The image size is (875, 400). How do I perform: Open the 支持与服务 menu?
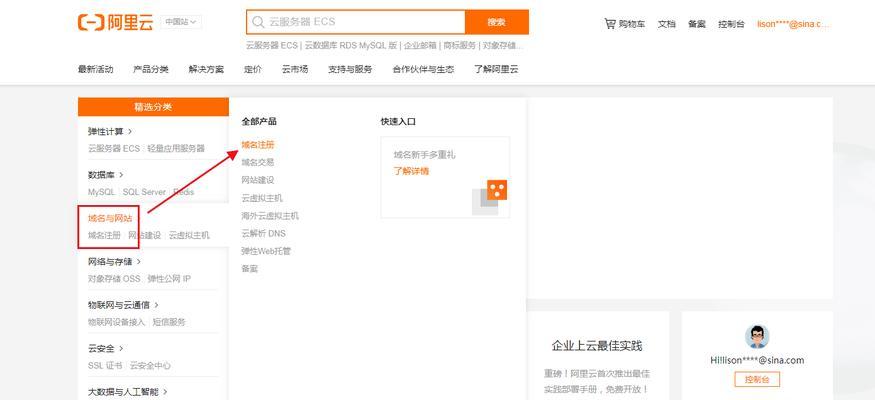(x=350, y=70)
